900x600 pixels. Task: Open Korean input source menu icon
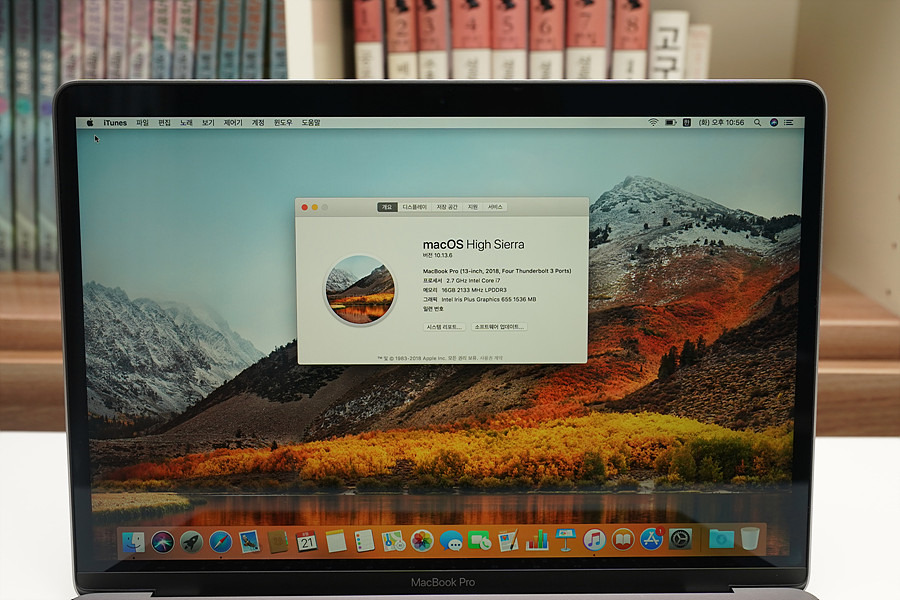point(687,122)
